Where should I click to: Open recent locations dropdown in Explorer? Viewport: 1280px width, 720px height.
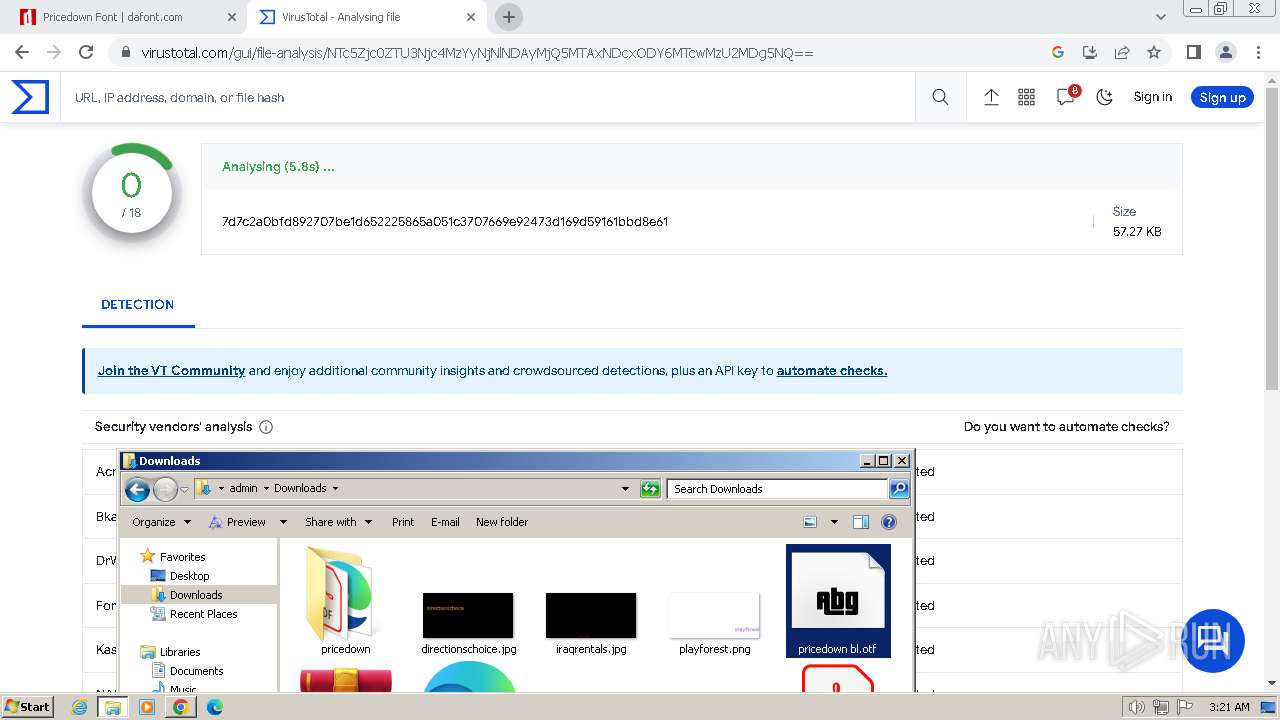coord(185,489)
